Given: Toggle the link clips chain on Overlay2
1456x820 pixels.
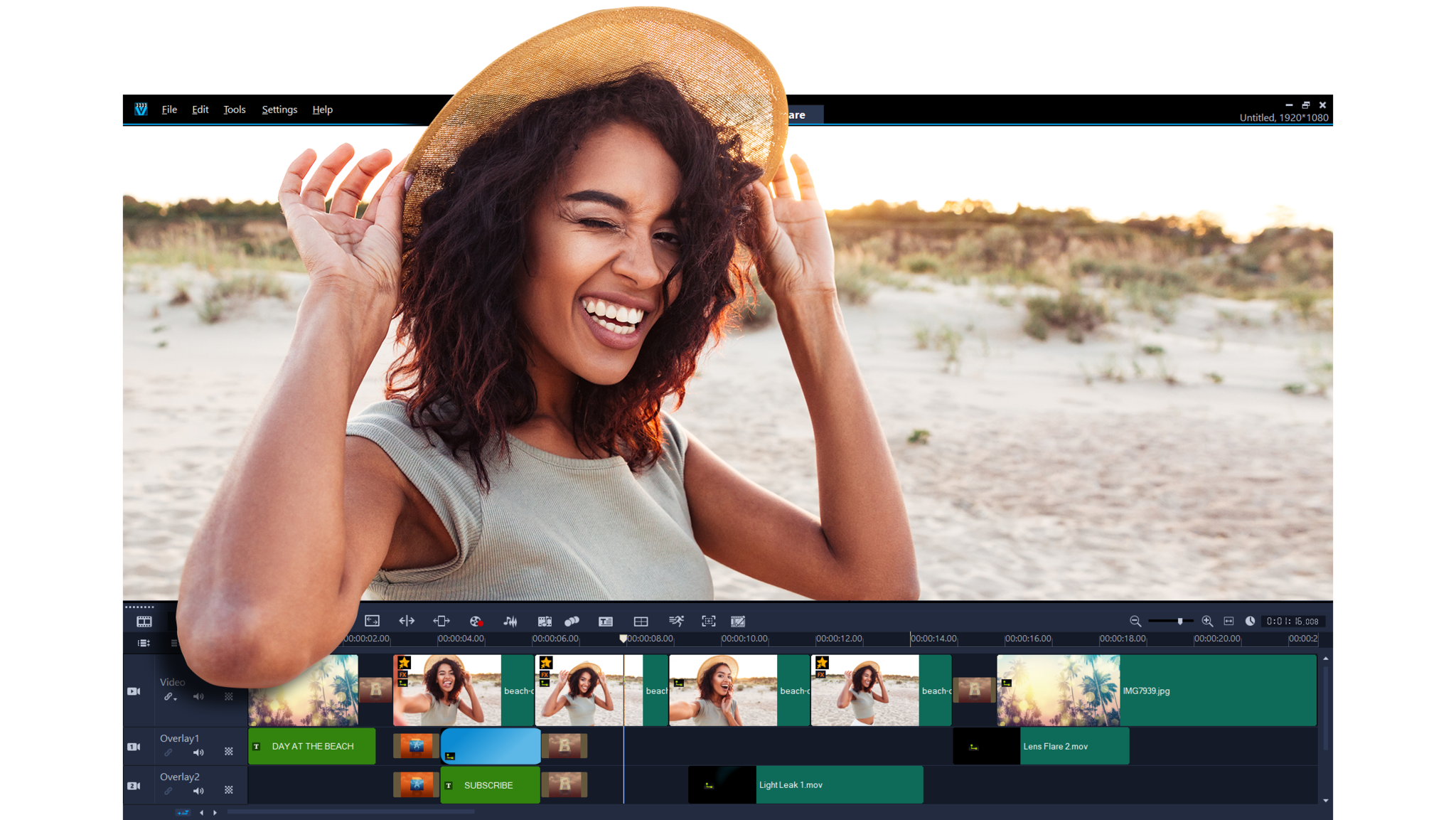Looking at the screenshot, I should pos(168,790).
